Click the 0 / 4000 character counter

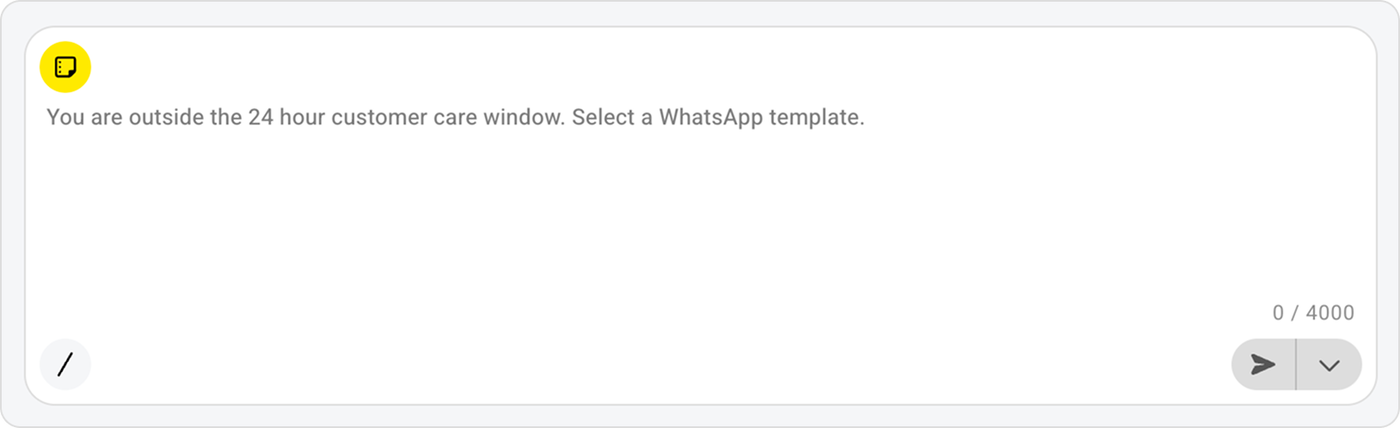pos(1313,313)
